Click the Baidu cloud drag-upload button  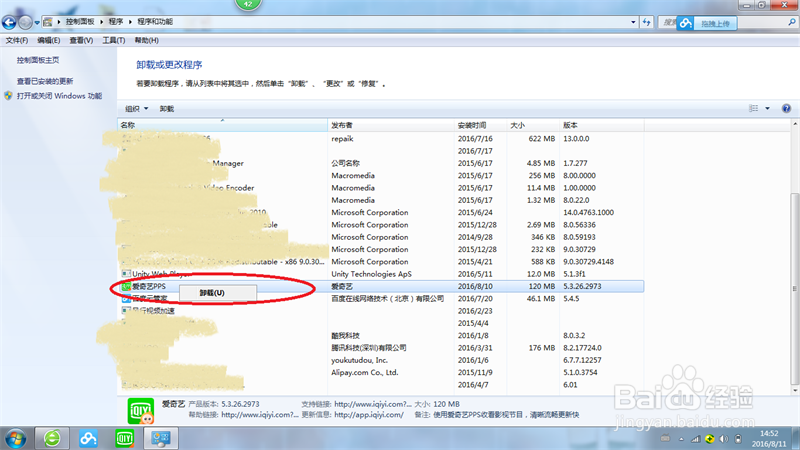click(707, 23)
